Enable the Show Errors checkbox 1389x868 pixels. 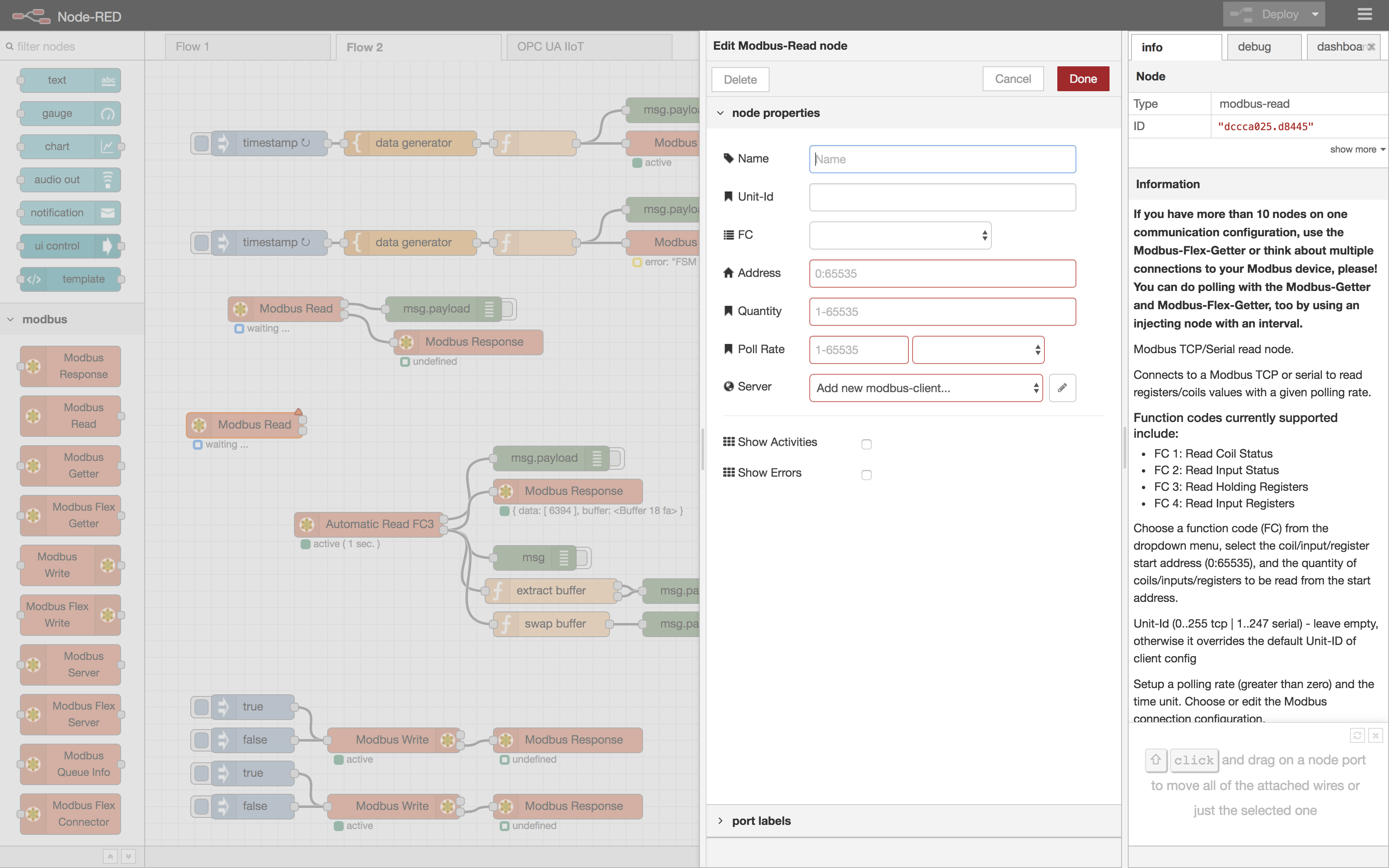coord(867,474)
